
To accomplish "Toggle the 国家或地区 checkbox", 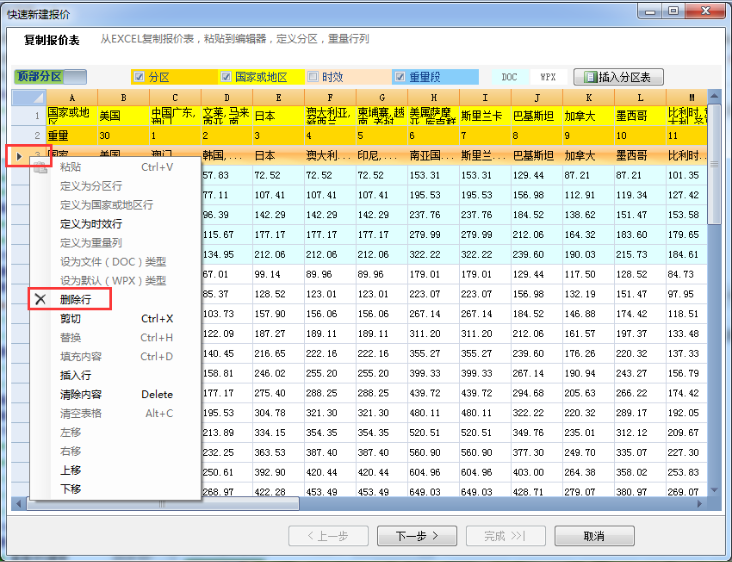I will (x=226, y=77).
